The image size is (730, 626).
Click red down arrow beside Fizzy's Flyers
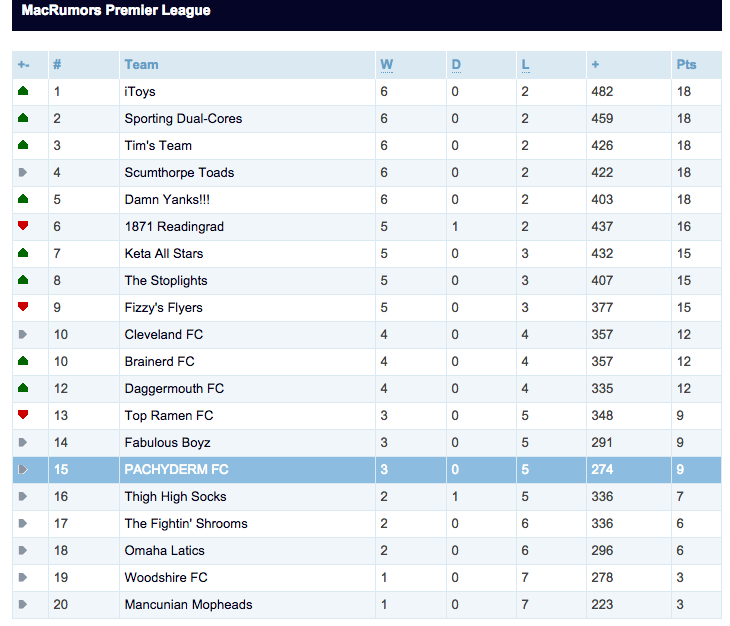point(23,307)
